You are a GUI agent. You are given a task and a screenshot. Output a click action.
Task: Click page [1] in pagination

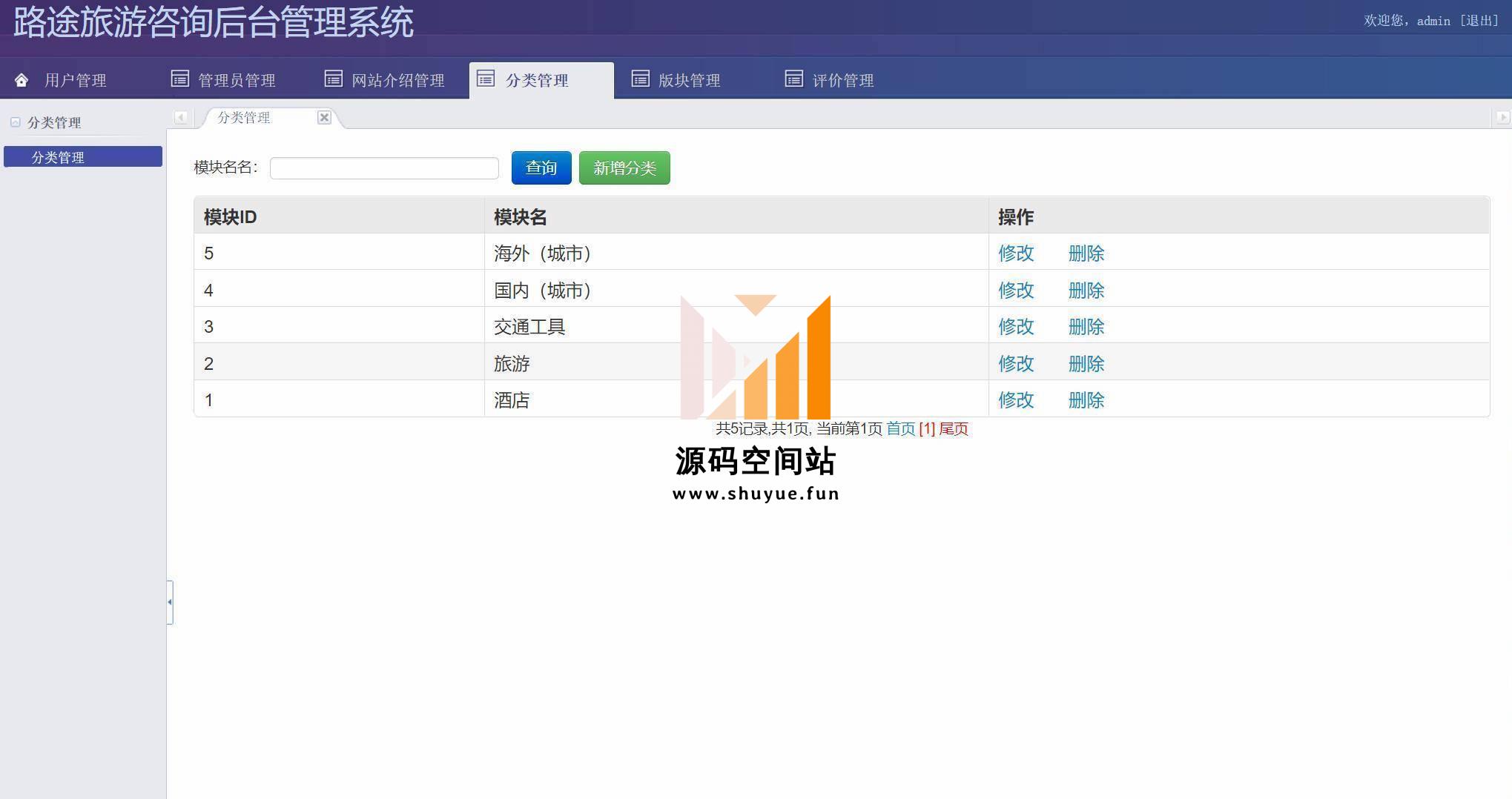click(927, 429)
